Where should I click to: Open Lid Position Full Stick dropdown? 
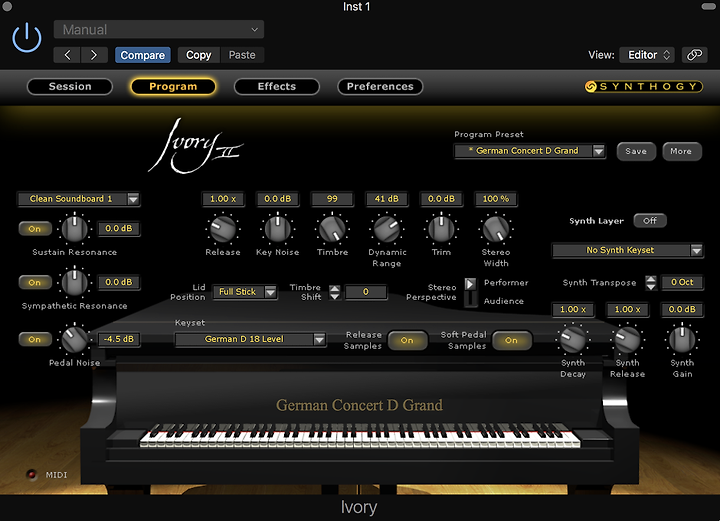point(245,291)
